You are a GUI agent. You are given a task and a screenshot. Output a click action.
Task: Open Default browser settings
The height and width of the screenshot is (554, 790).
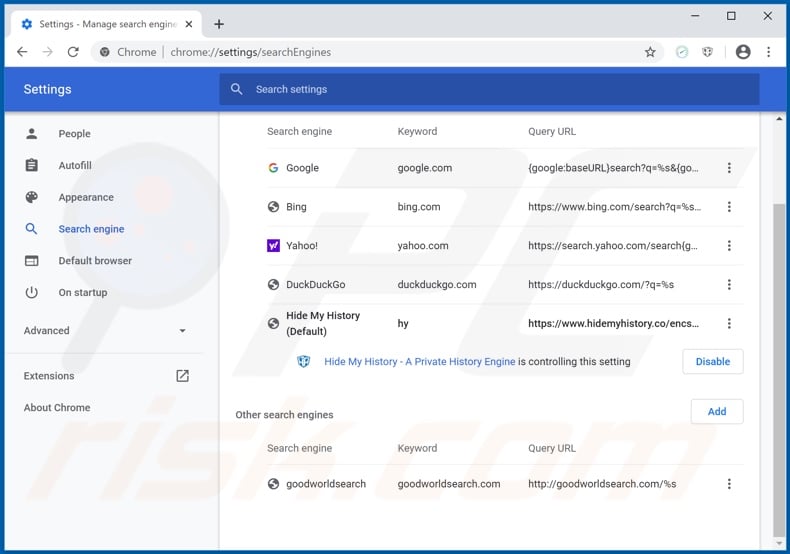tap(95, 260)
